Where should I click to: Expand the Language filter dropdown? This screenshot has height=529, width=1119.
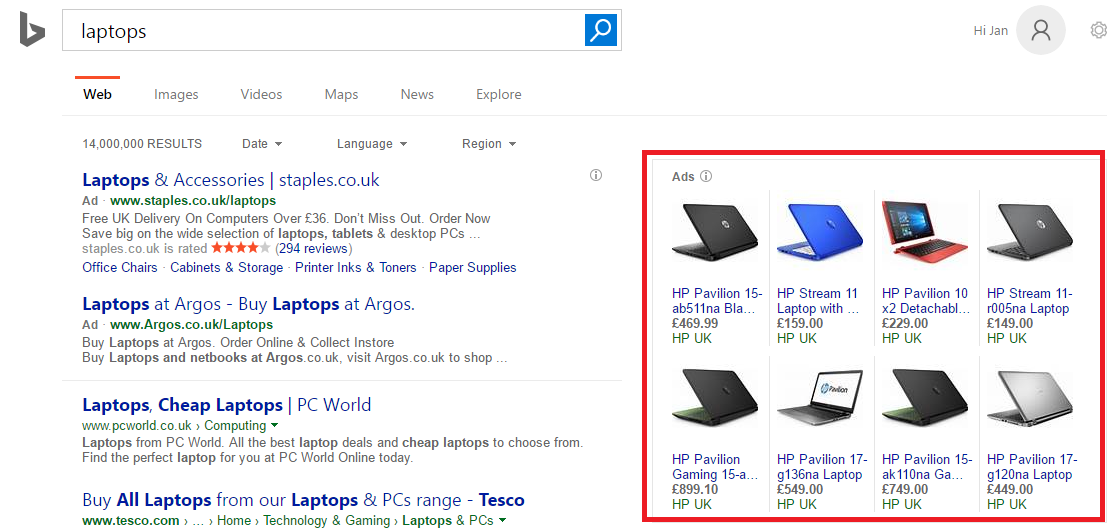coord(372,143)
